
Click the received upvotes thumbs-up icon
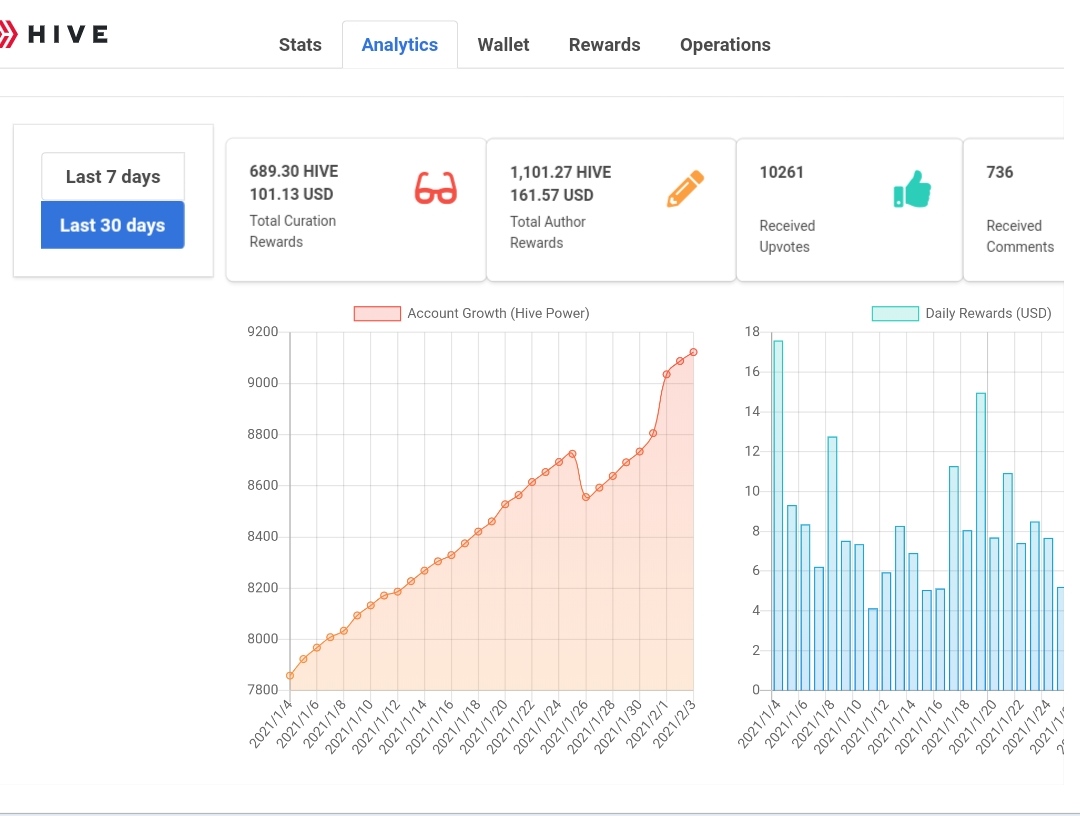coord(912,189)
